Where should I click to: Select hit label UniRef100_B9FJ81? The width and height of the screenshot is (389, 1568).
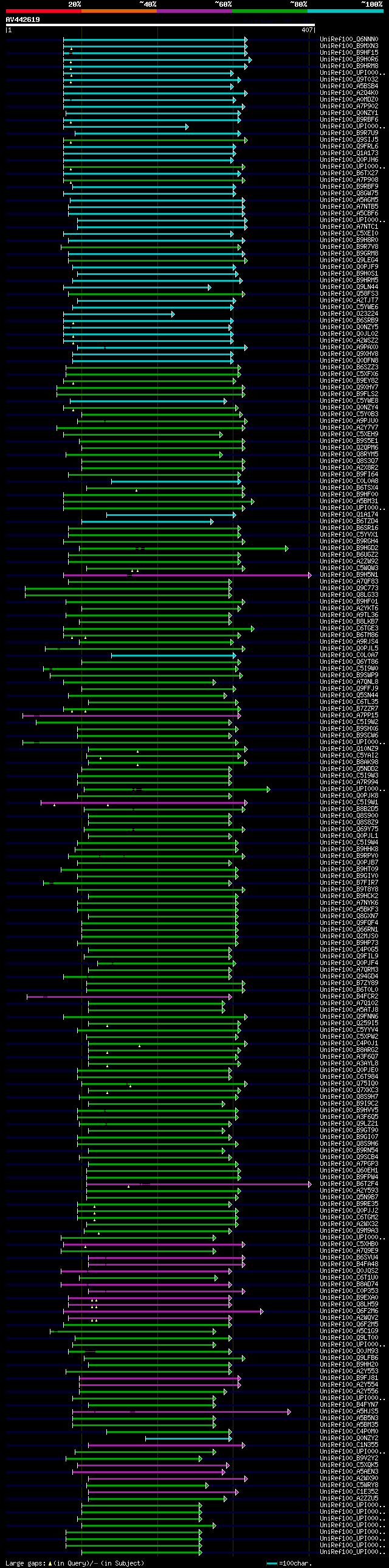(x=349, y=1378)
